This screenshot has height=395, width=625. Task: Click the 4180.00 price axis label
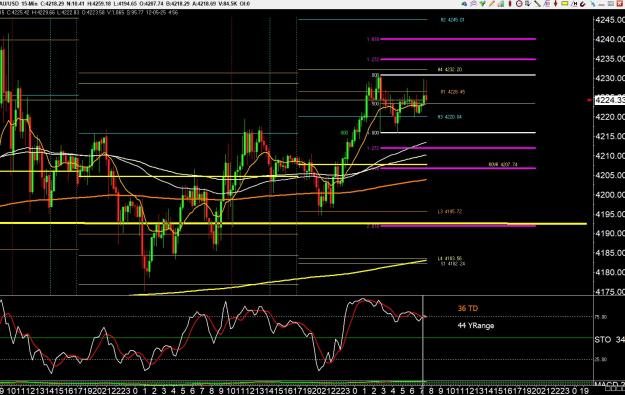tap(609, 272)
